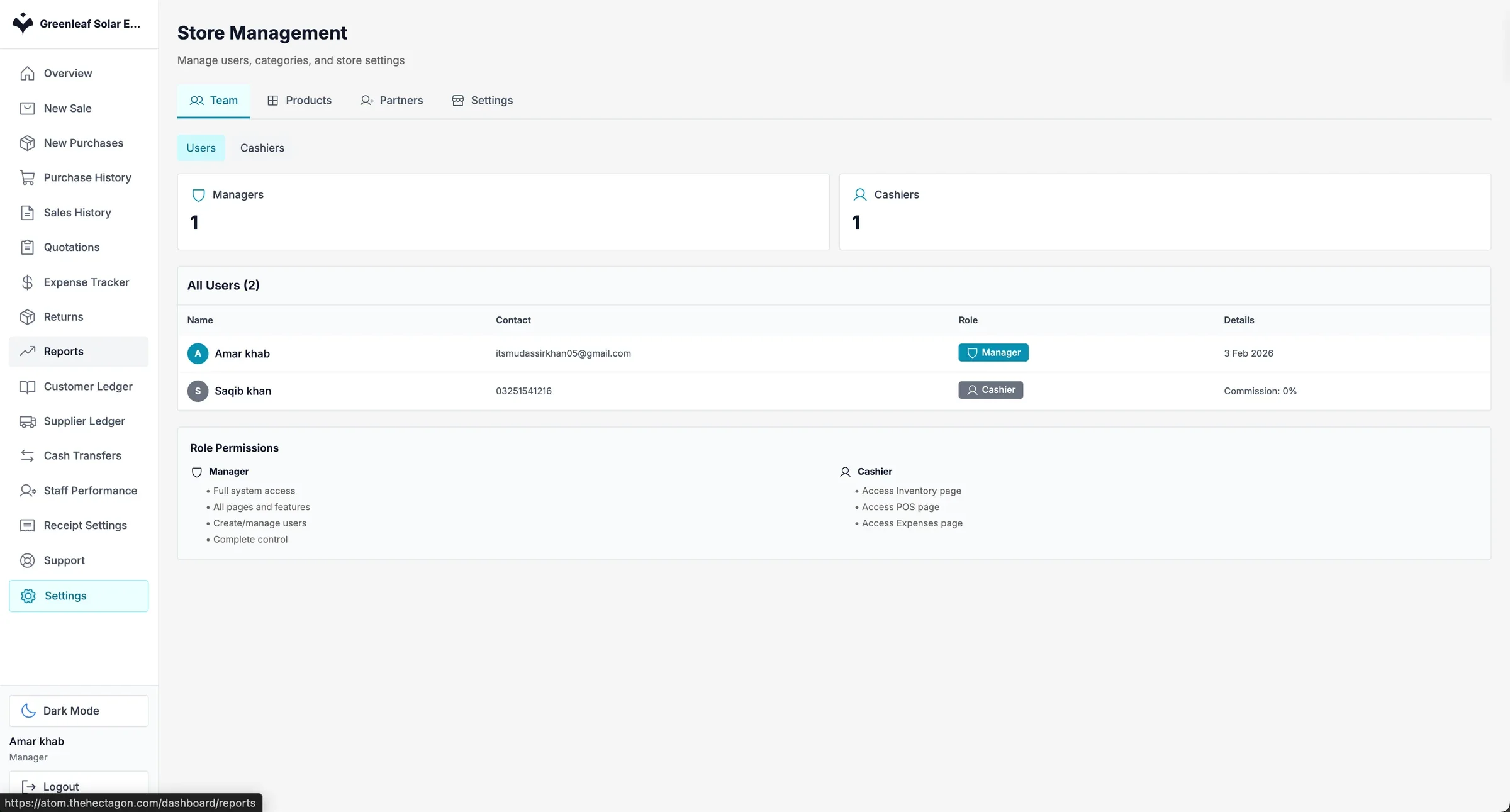Select the Users sub-tab
Image resolution: width=1510 pixels, height=812 pixels.
tap(201, 148)
